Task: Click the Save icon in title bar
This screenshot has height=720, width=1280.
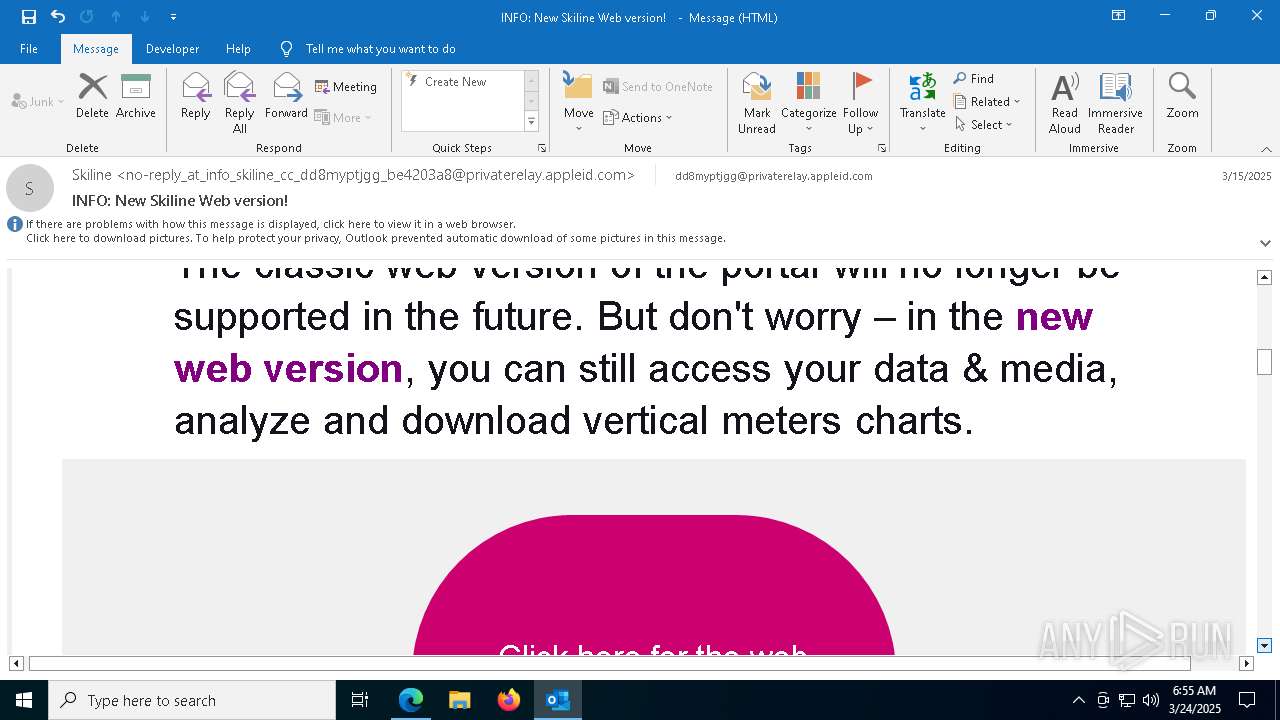Action: coord(29,17)
